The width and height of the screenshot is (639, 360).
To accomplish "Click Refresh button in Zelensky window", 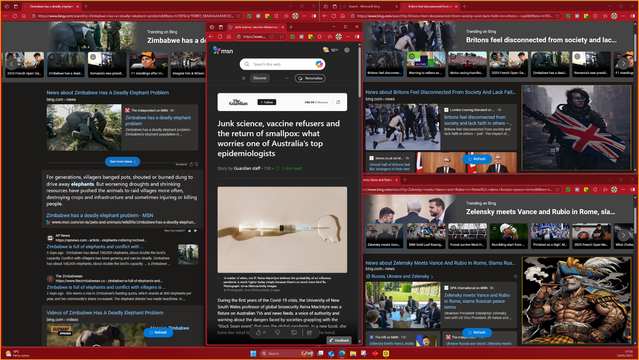I will point(477,332).
